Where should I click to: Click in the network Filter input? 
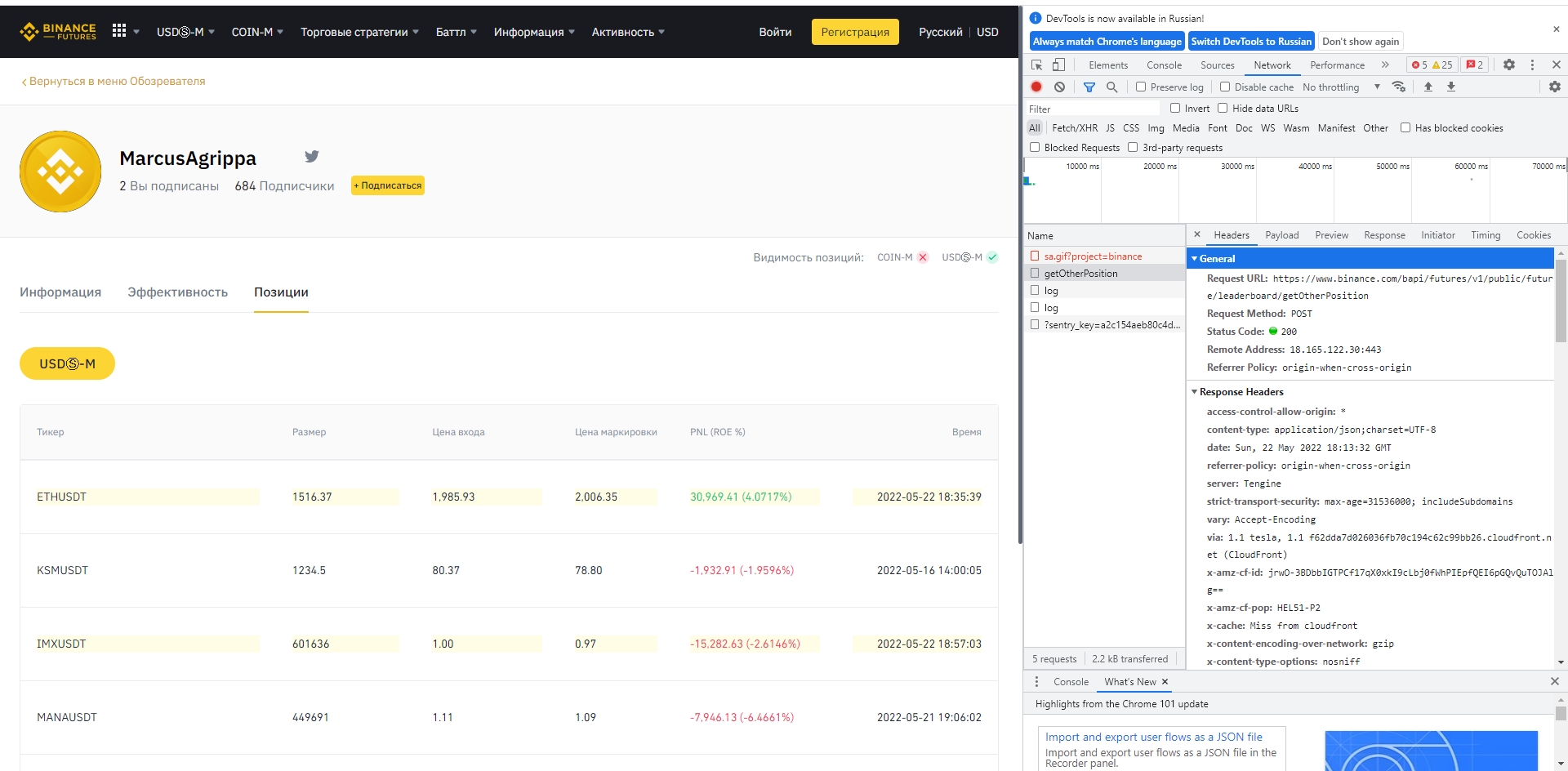click(1093, 109)
